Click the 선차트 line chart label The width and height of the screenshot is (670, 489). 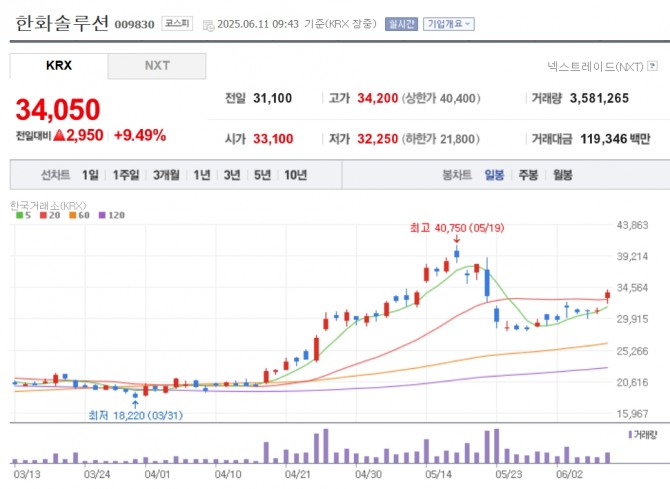click(56, 175)
